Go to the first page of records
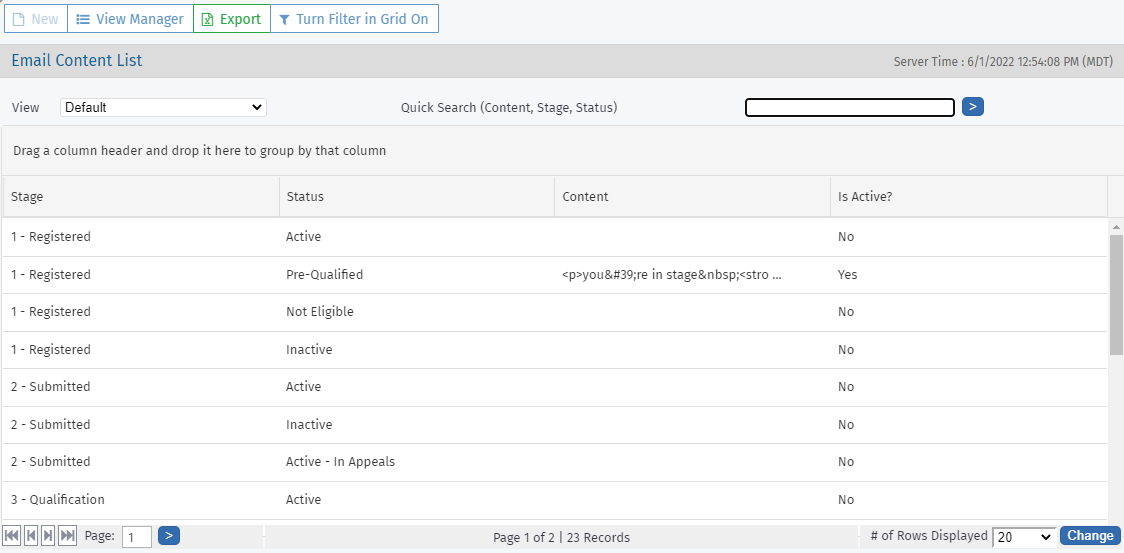The image size is (1124, 553). [x=12, y=536]
